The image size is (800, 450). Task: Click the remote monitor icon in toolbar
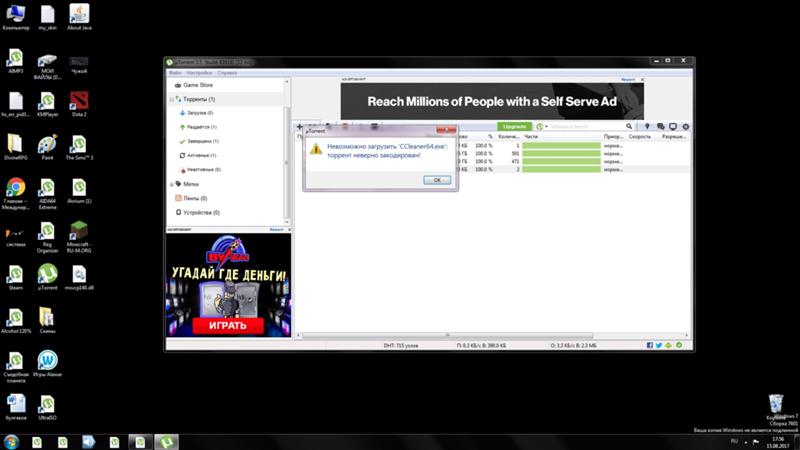pyautogui.click(x=673, y=126)
